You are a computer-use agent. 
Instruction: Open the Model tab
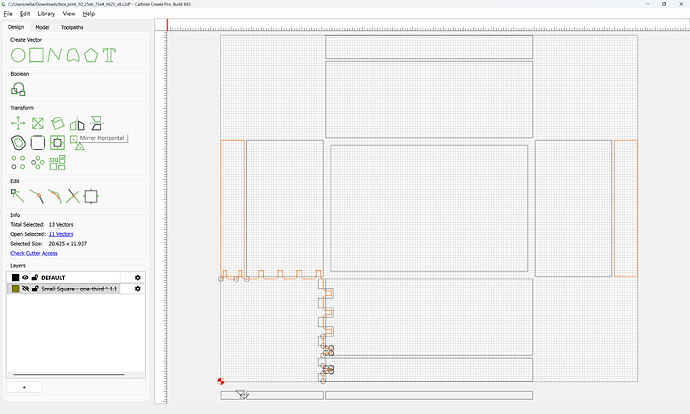pos(42,27)
